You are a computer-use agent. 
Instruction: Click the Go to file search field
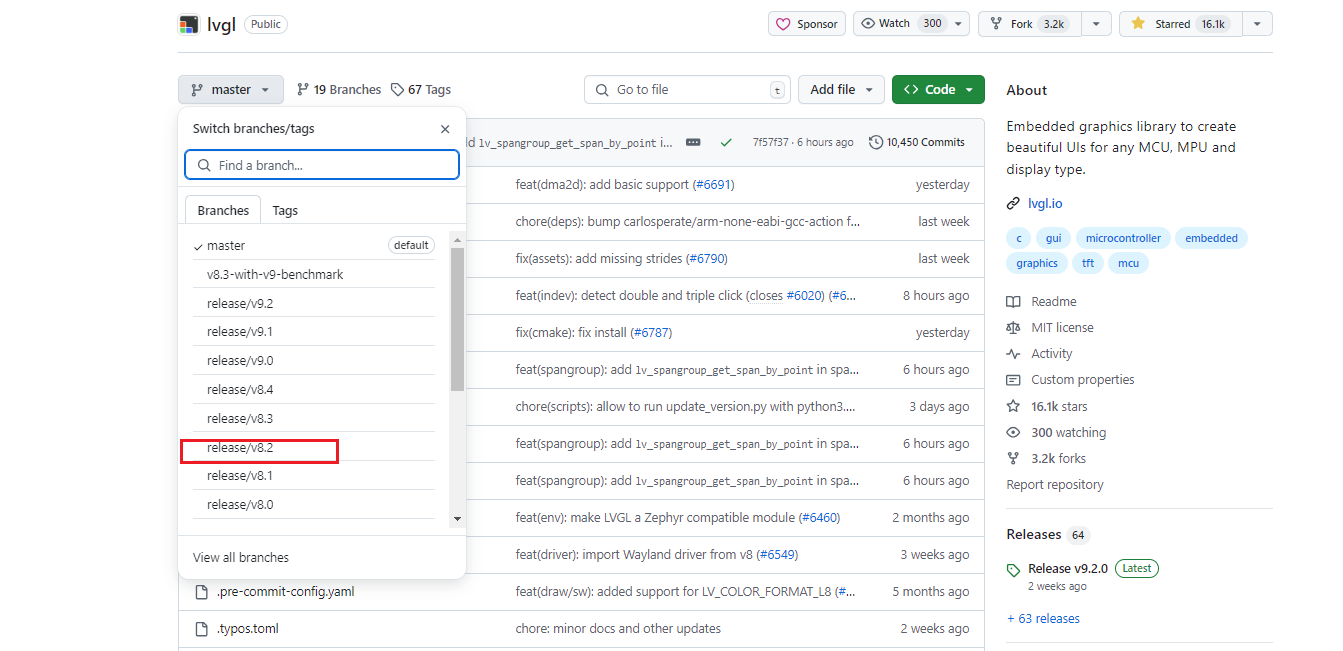coord(687,90)
